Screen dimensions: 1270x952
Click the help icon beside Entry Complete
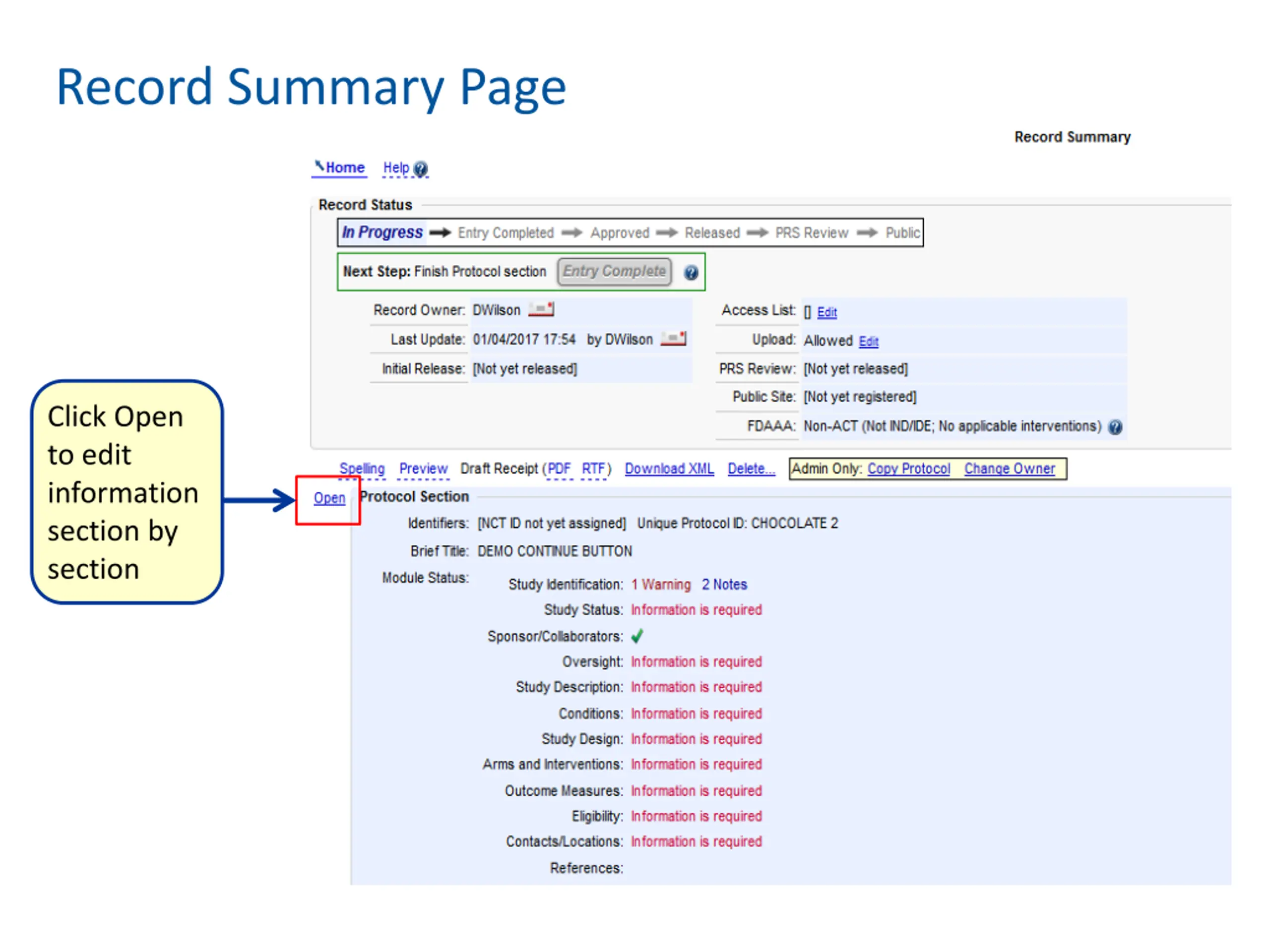tap(691, 273)
